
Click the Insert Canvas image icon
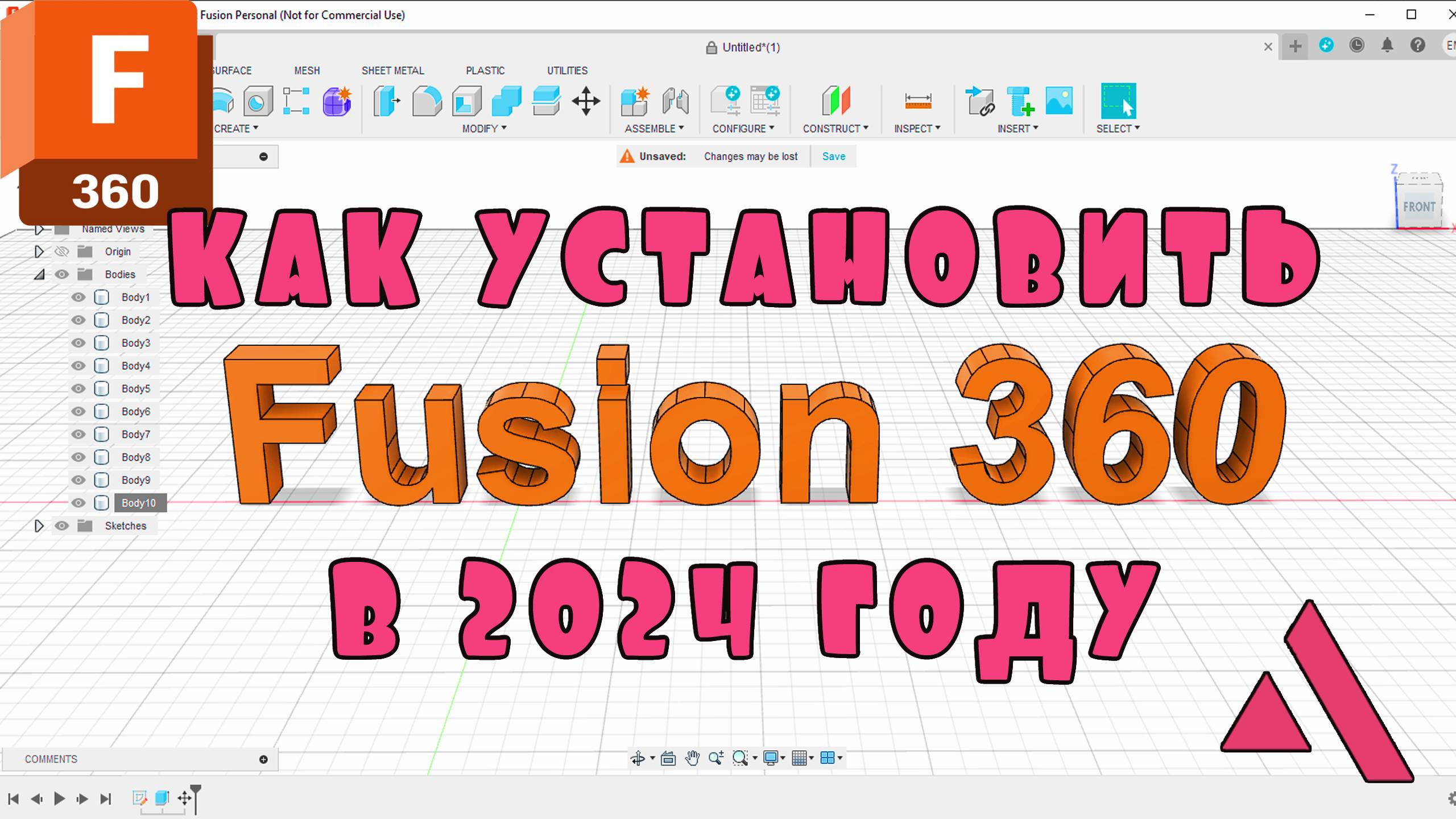(x=1059, y=101)
